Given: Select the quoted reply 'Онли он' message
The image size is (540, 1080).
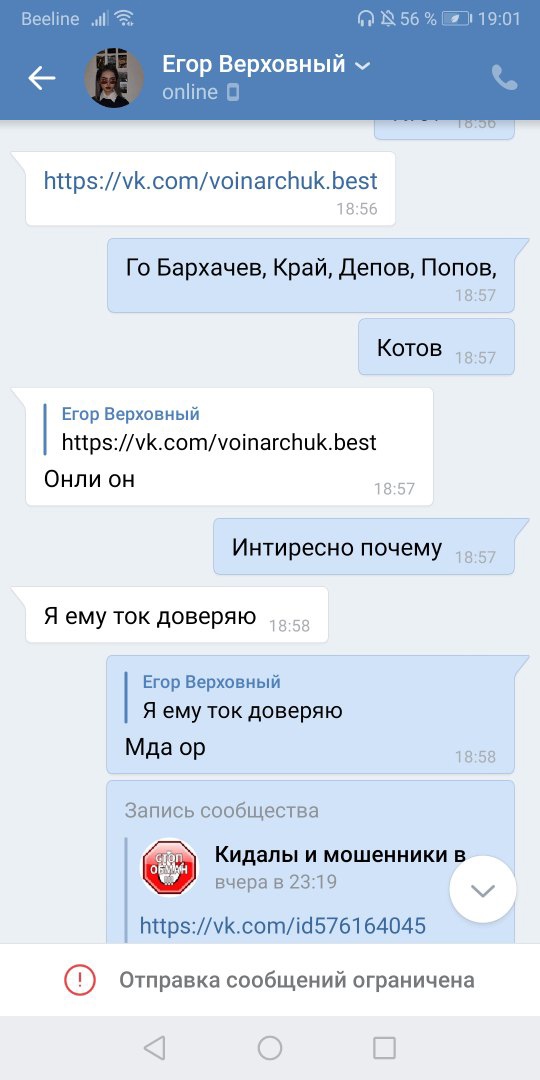Looking at the screenshot, I should tap(229, 446).
